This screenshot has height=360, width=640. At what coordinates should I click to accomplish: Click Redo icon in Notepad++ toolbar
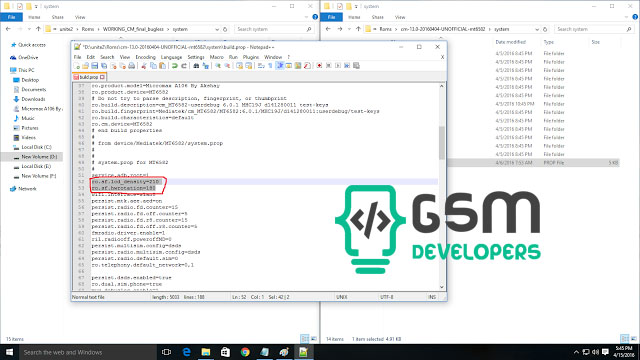click(184, 66)
